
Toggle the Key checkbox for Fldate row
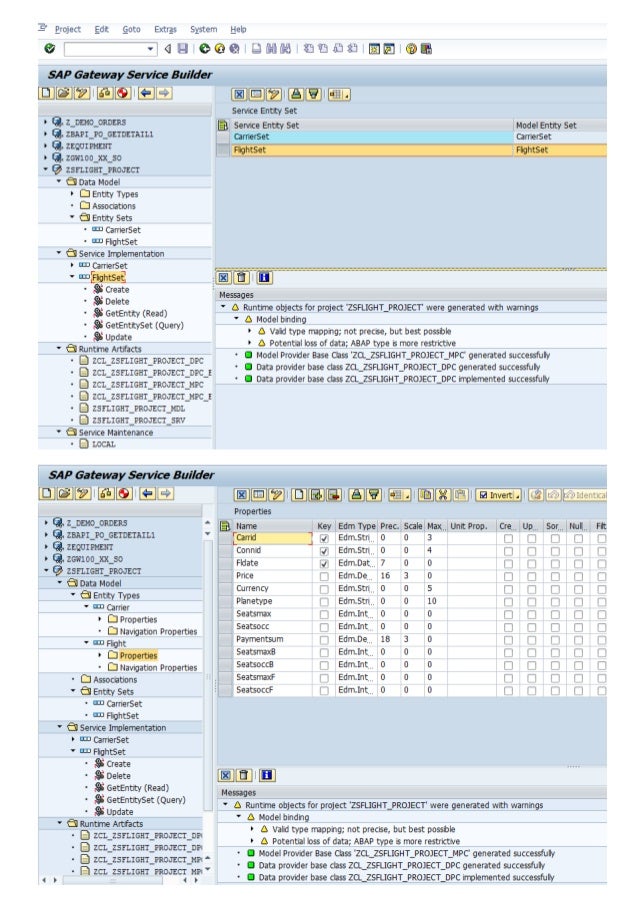[x=324, y=563]
